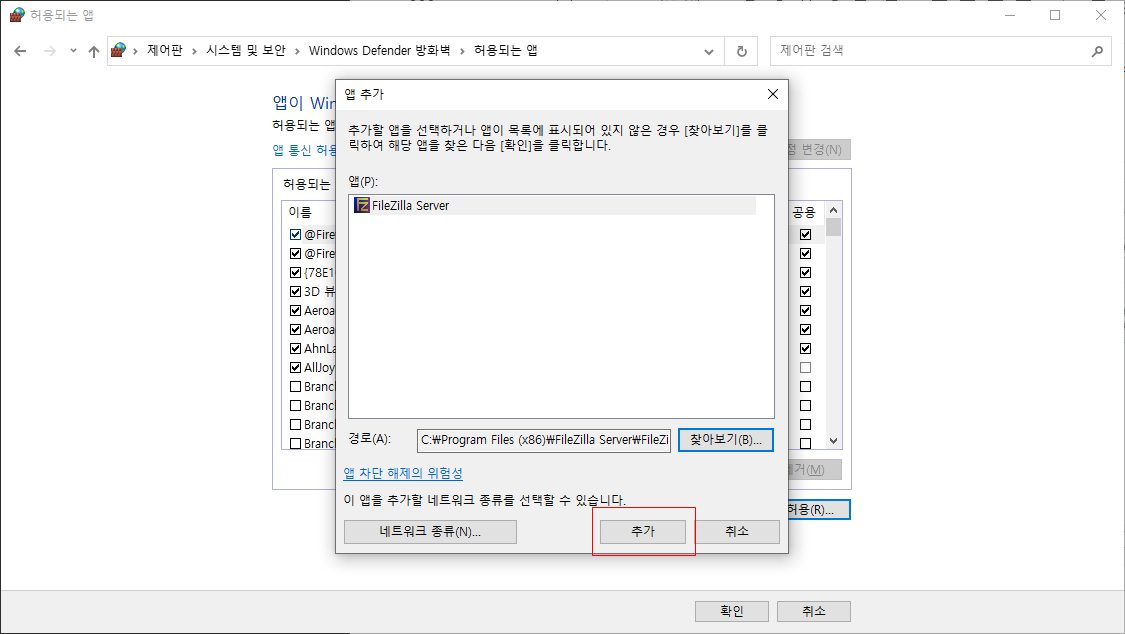Go back with the back arrow

pos(20,51)
